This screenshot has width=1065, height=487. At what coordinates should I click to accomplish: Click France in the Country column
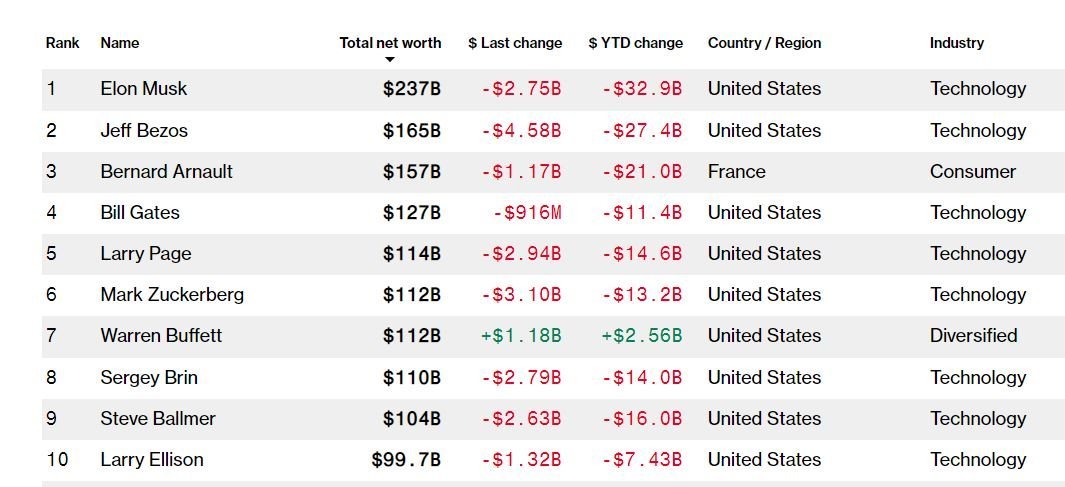tap(736, 171)
